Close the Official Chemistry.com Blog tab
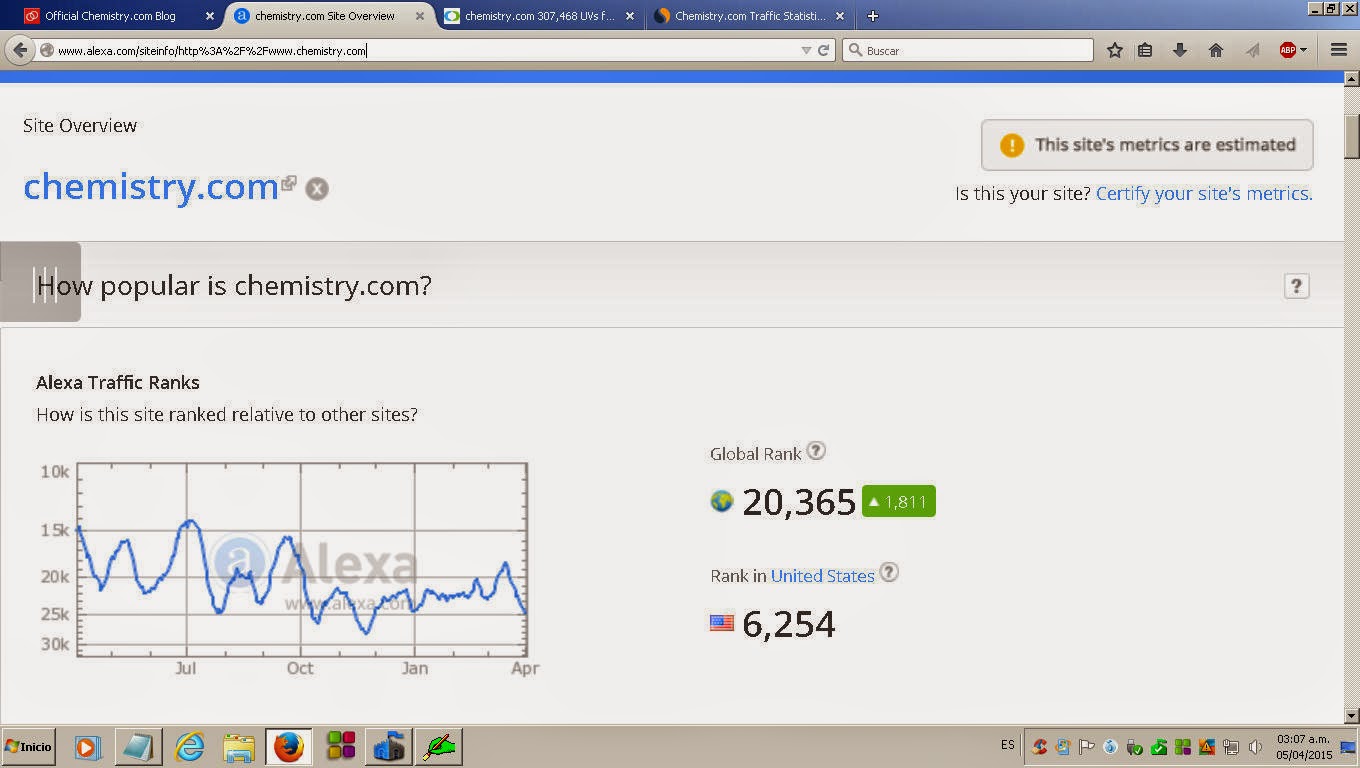The width and height of the screenshot is (1360, 768). coord(209,16)
